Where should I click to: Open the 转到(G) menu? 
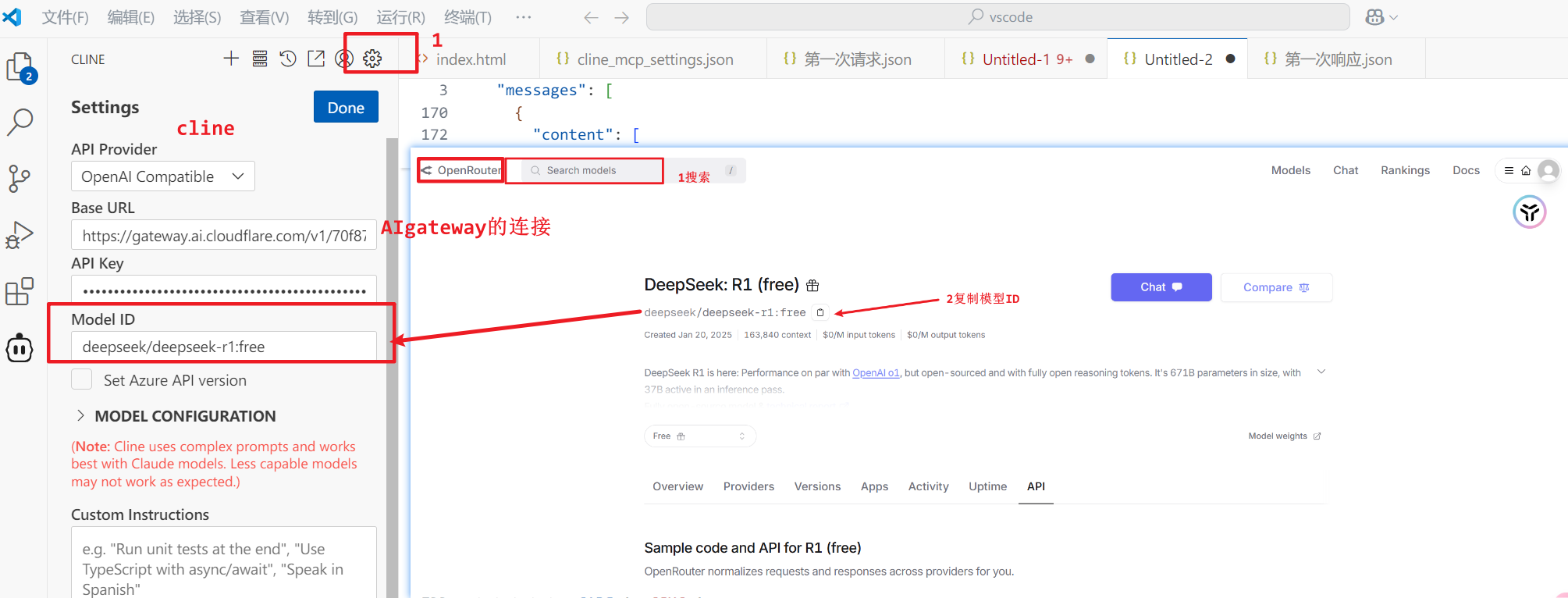(x=332, y=17)
